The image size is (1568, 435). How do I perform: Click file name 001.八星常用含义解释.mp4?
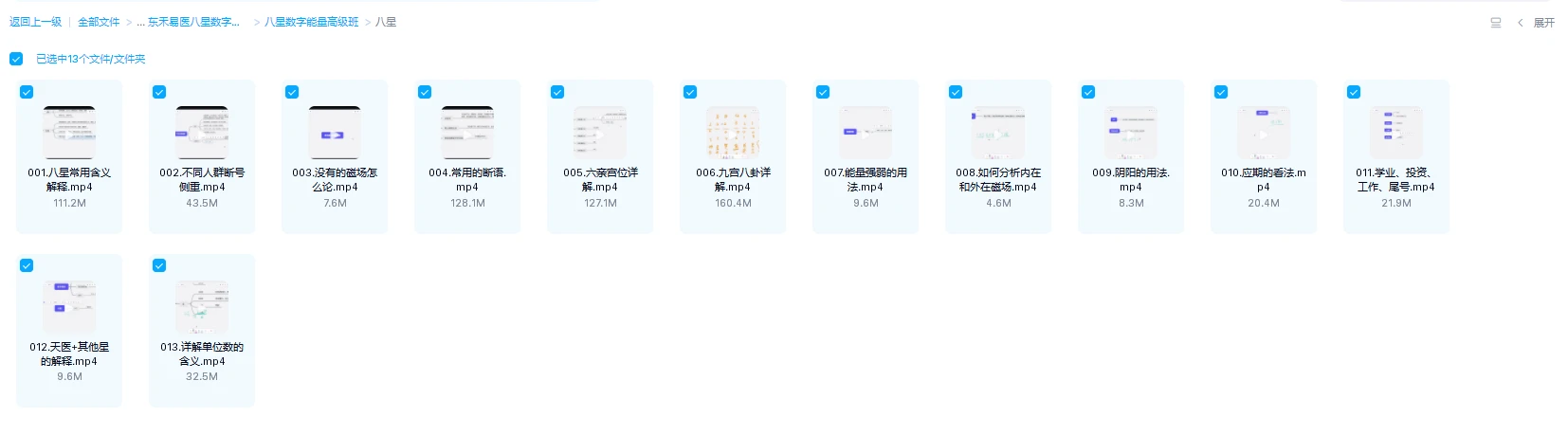tap(69, 180)
